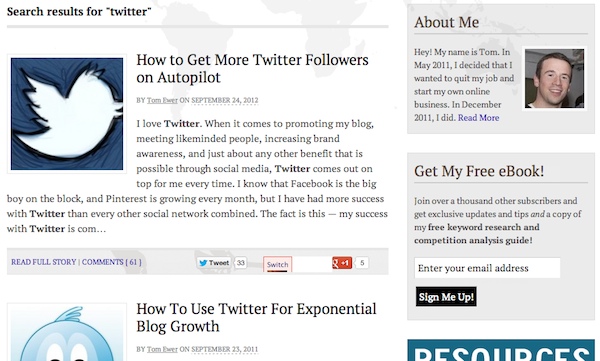Viewport: 600px width, 361px height.
Task: Click READ FULL STORY link
Action: (x=44, y=262)
